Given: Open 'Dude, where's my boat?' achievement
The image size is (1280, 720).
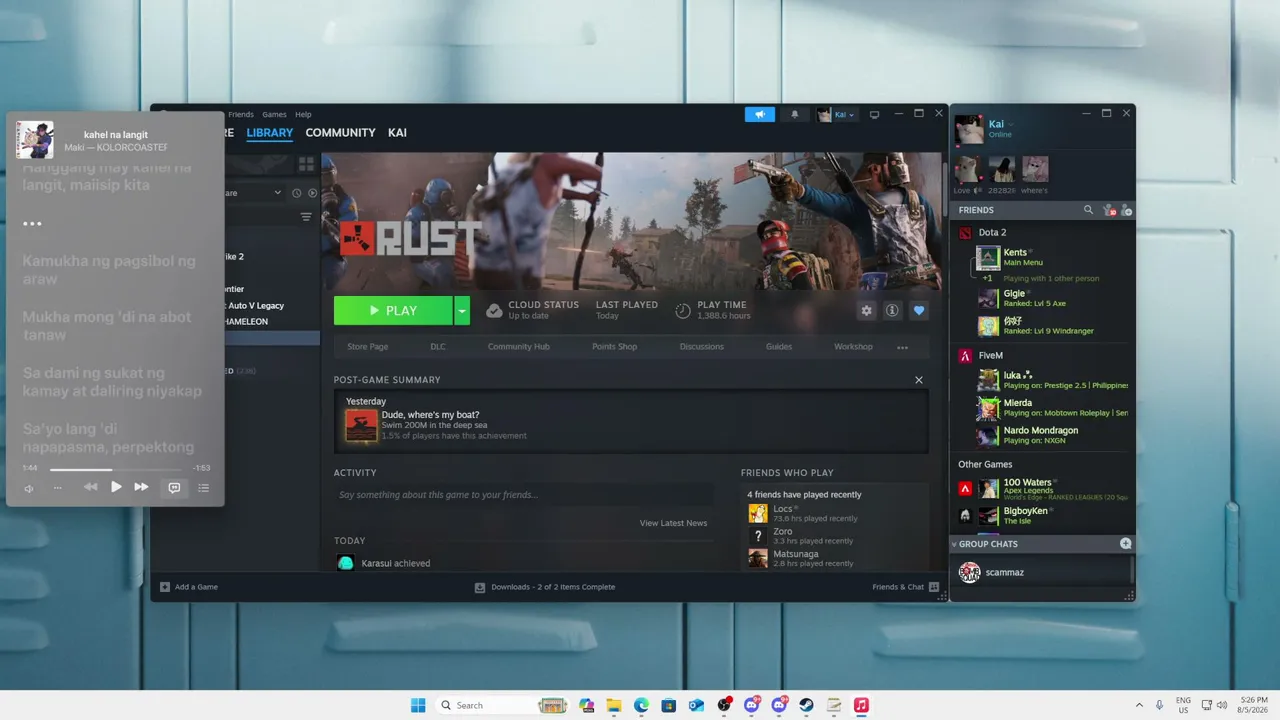Looking at the screenshot, I should [x=430, y=415].
